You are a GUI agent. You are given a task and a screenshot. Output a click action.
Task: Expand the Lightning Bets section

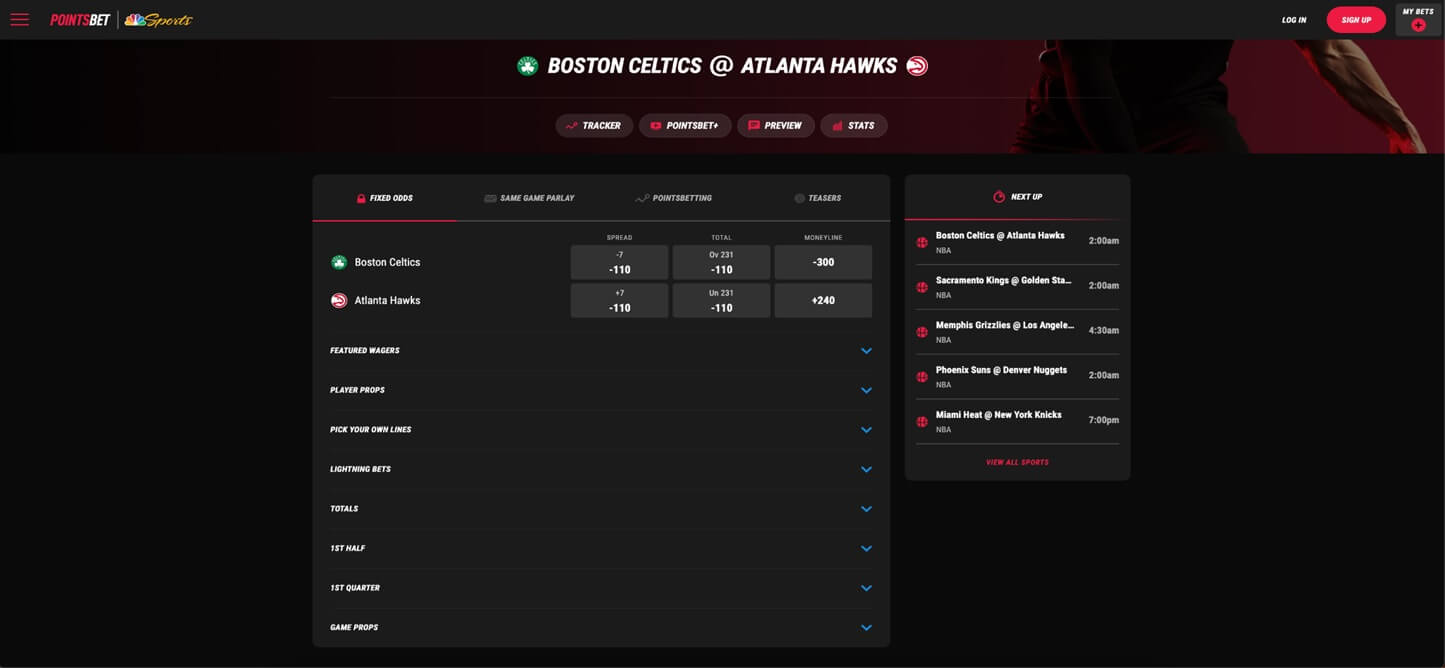[601, 469]
